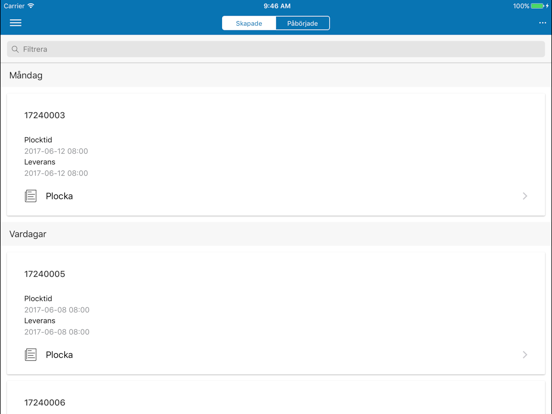The width and height of the screenshot is (552, 414).
Task: Switch to the Skapade tab
Action: point(249,23)
